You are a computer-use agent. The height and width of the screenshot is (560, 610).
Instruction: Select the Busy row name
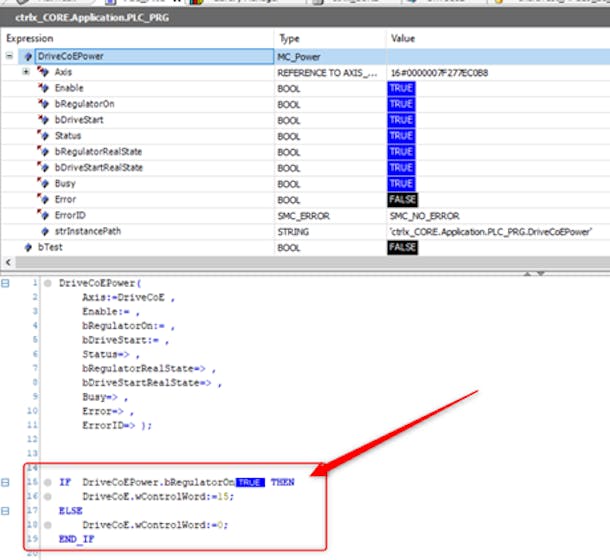[x=65, y=184]
